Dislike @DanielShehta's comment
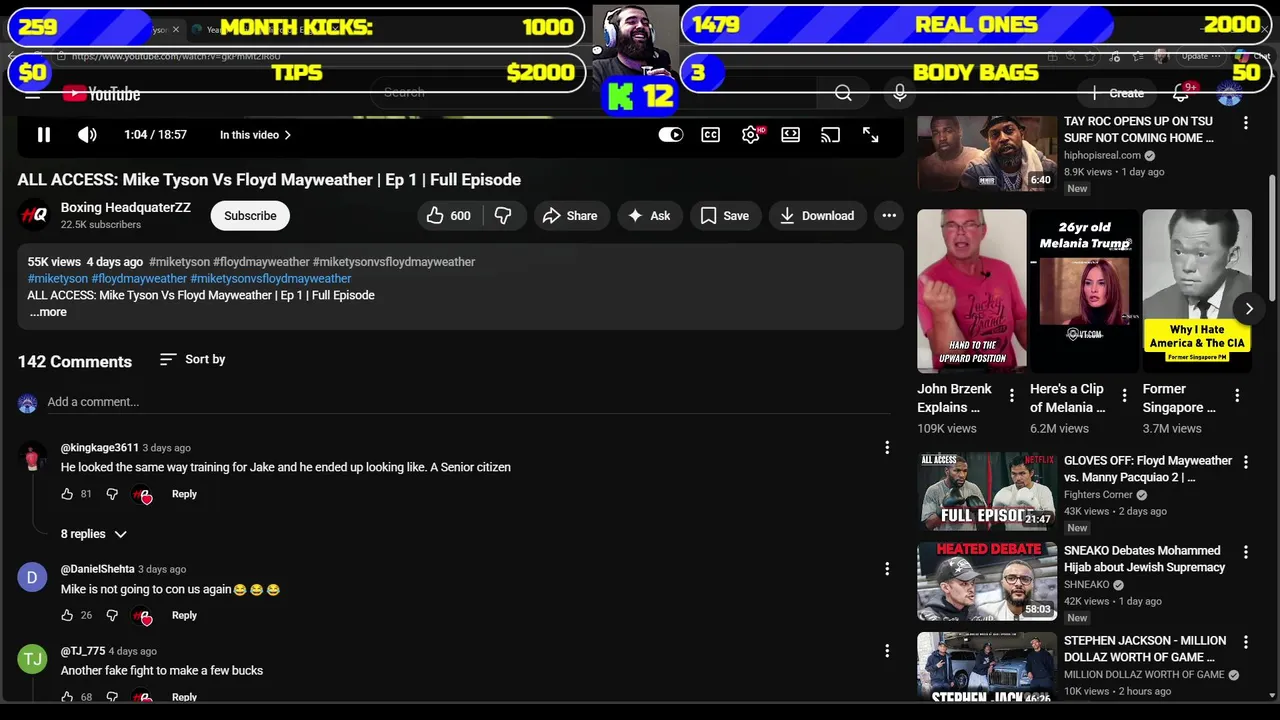This screenshot has width=1280, height=720. point(112,616)
